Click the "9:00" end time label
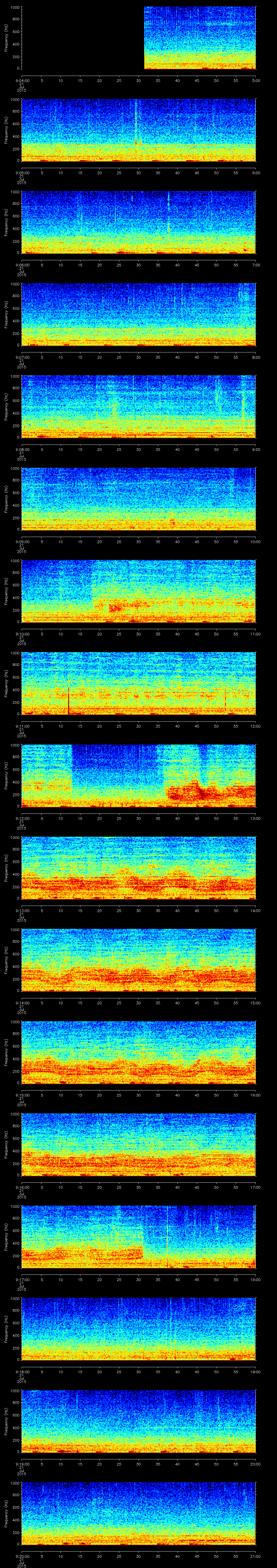277x1568 pixels. pos(256,449)
